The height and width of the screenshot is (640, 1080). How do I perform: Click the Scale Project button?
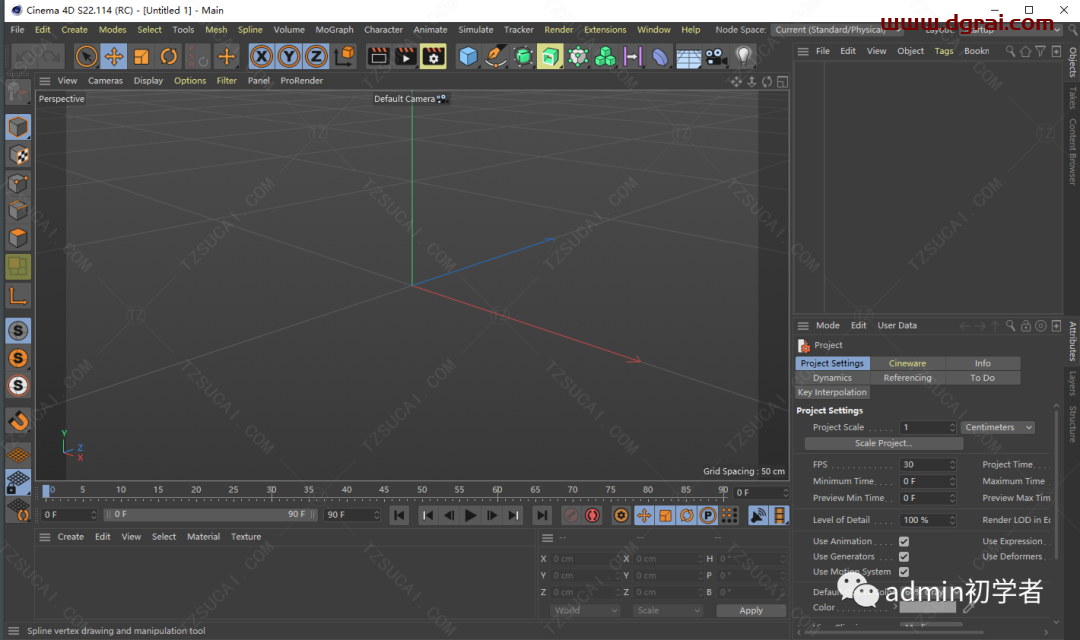pyautogui.click(x=883, y=444)
